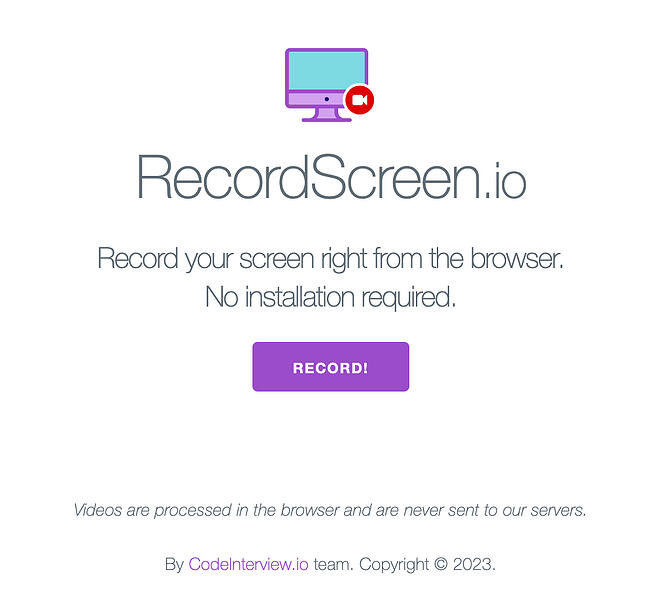Click the italic privacy note about videos
The height and width of the screenshot is (604, 650).
click(330, 510)
